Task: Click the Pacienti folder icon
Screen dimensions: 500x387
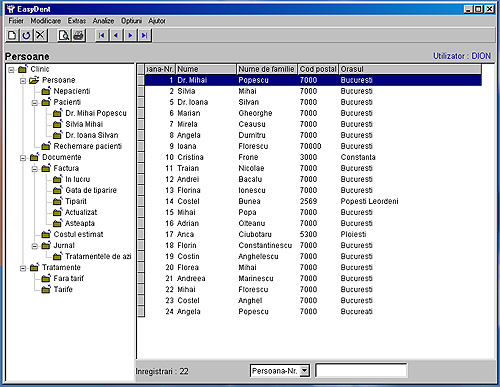Action: (x=46, y=102)
